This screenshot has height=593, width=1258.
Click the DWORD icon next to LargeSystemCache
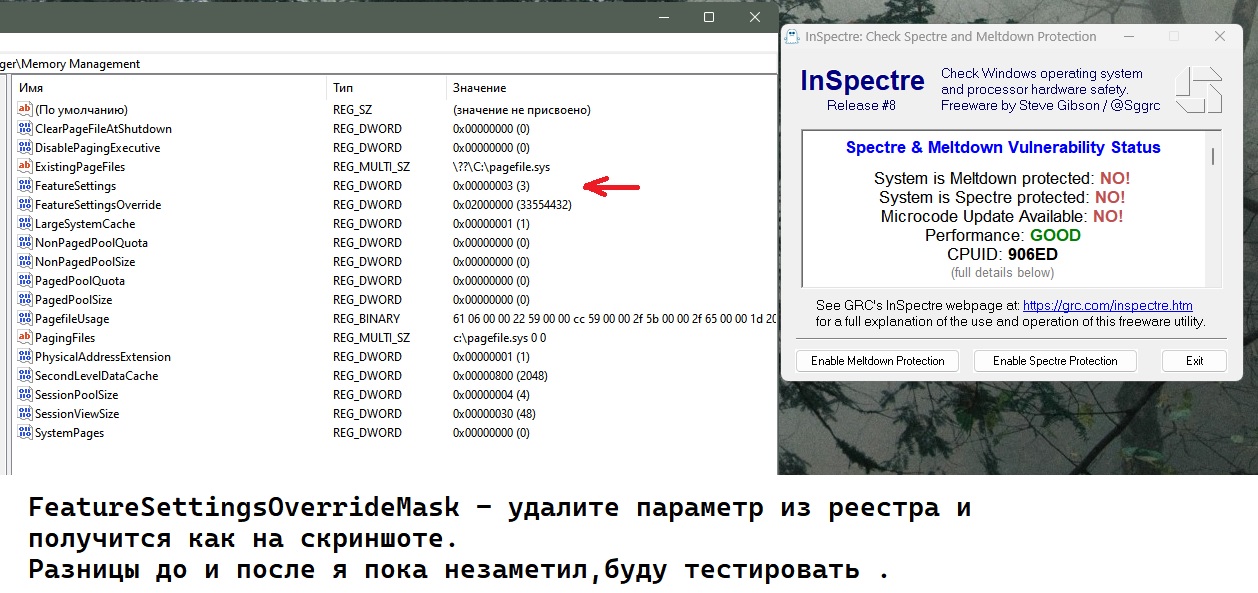pos(23,223)
